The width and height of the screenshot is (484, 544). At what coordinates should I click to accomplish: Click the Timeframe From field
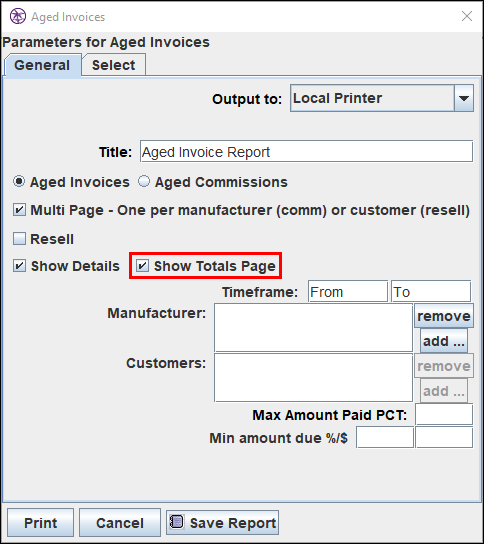tap(348, 291)
